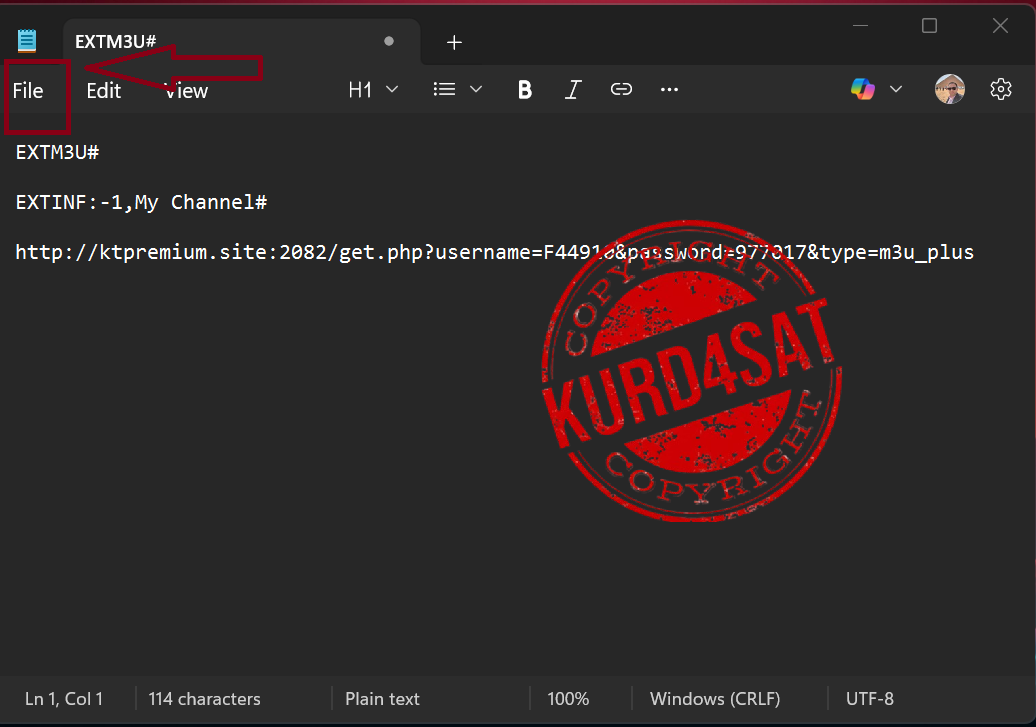Viewport: 1036px width, 727px height.
Task: Expand the list style chevron
Action: [476, 89]
